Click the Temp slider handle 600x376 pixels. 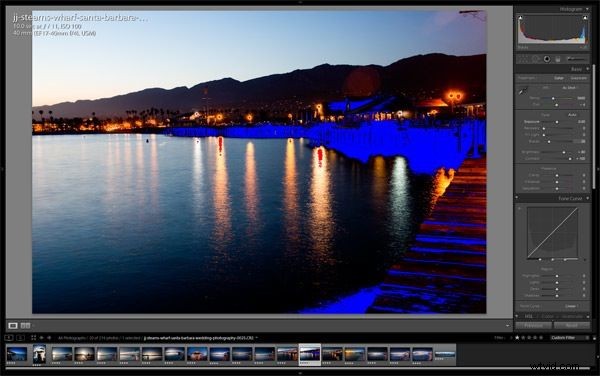(553, 98)
